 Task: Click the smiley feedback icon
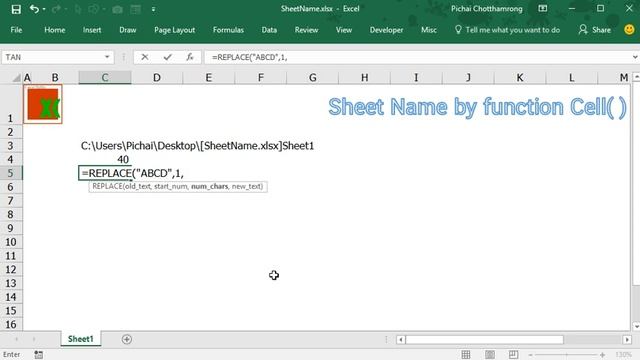coord(629,29)
